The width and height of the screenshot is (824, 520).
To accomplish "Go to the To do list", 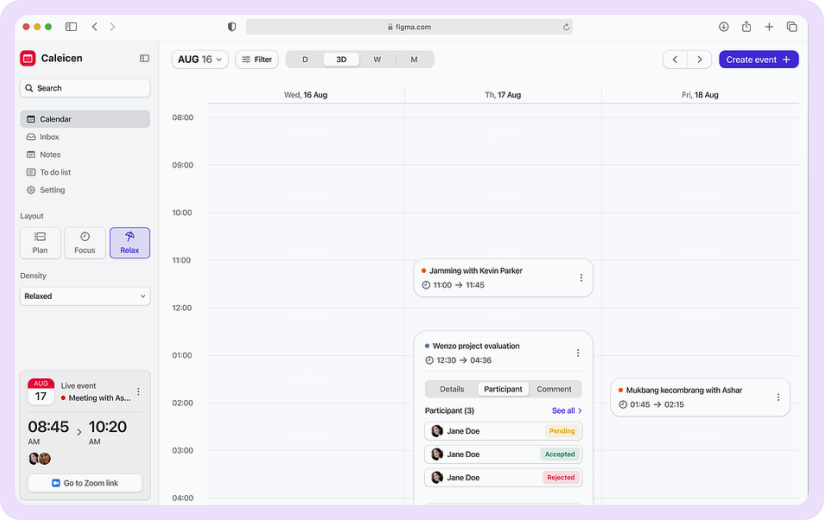I will 54,172.
